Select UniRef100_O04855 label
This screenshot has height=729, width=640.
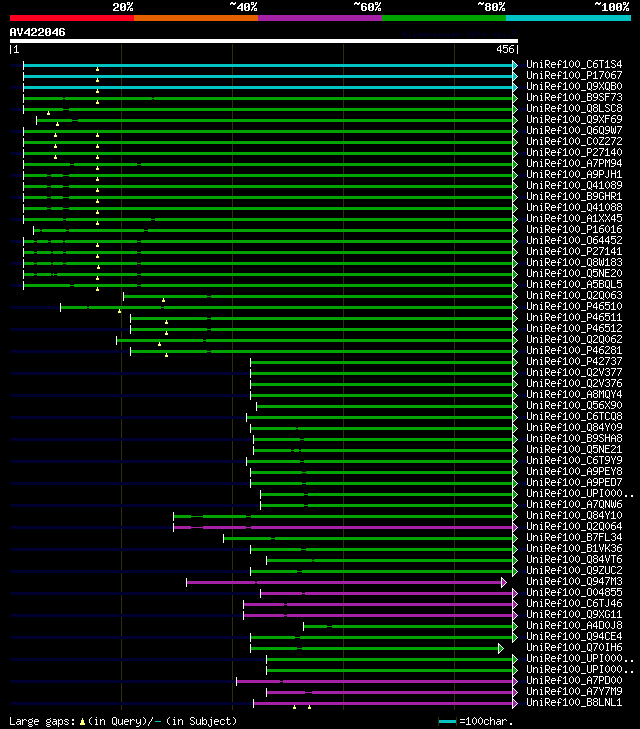coord(574,593)
